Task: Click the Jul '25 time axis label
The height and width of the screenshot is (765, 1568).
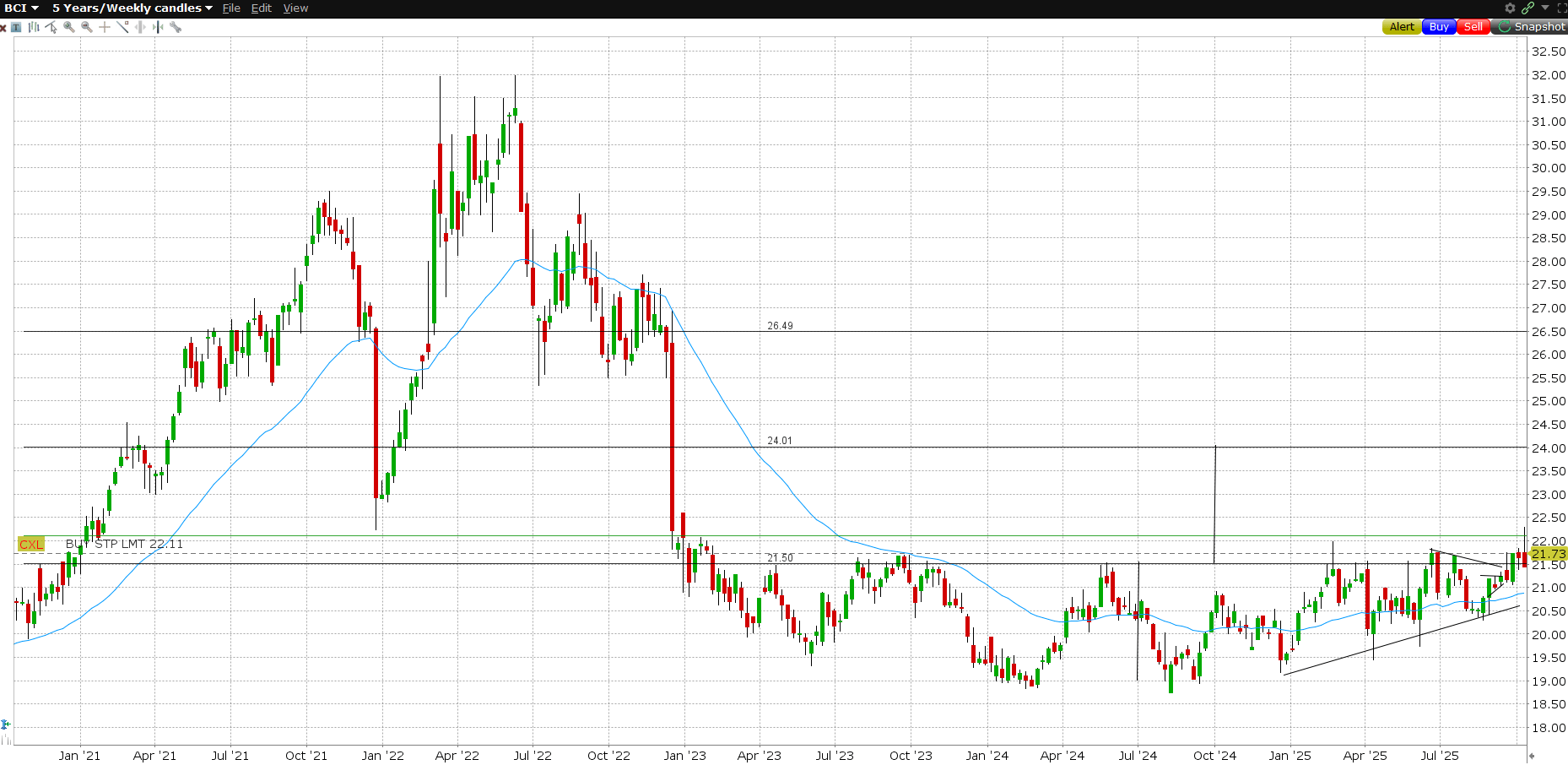Action: (1440, 756)
